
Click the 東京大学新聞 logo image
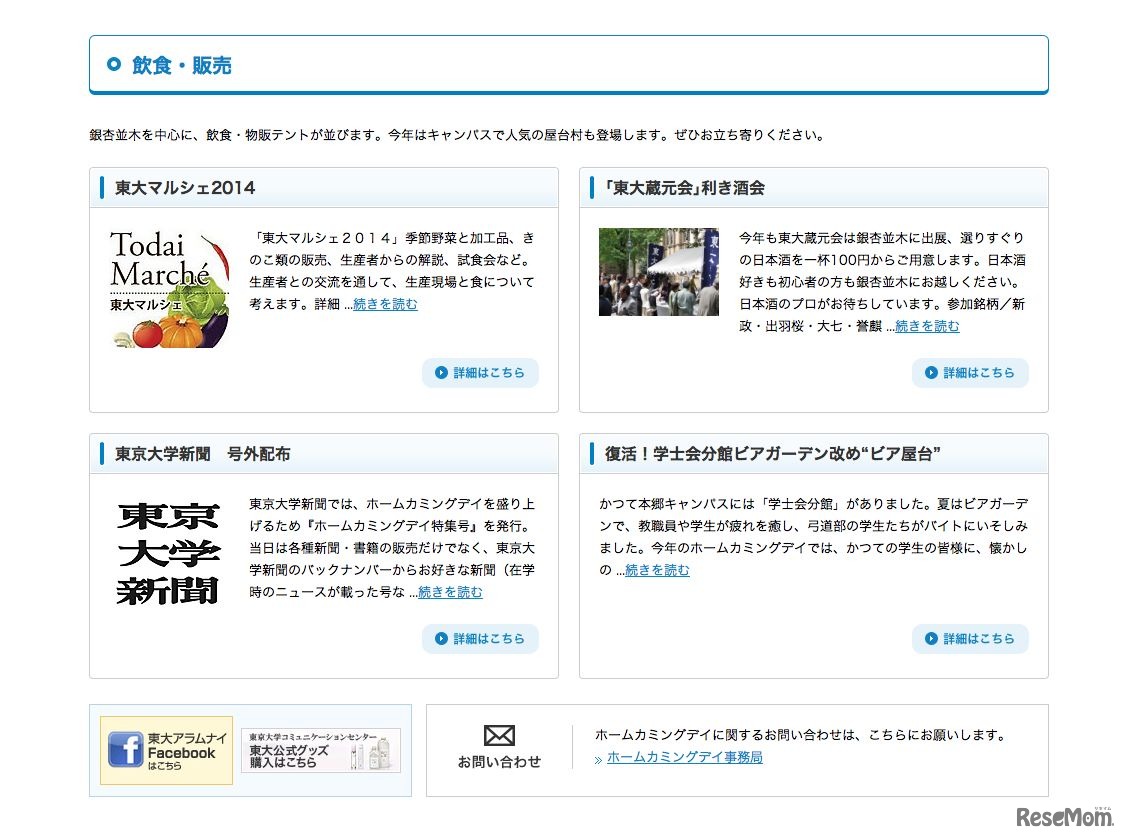[168, 554]
